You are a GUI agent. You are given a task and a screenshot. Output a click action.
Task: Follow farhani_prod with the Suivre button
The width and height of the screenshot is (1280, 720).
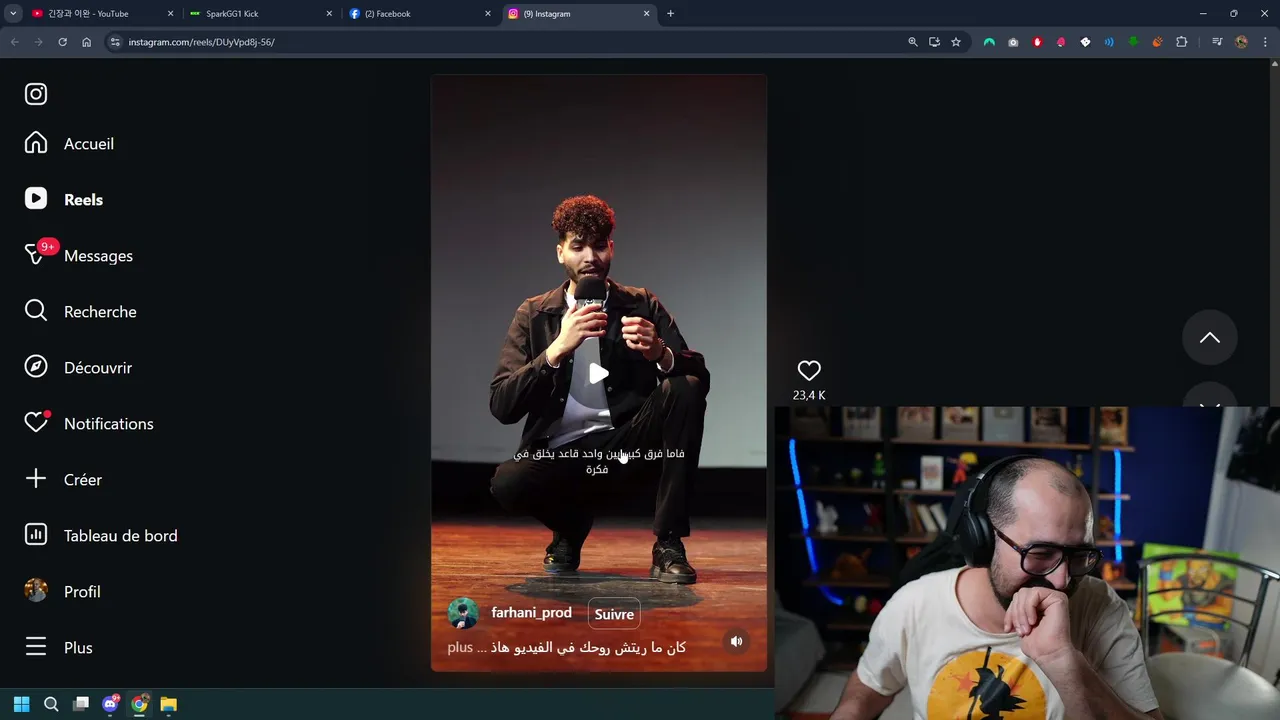pyautogui.click(x=614, y=615)
